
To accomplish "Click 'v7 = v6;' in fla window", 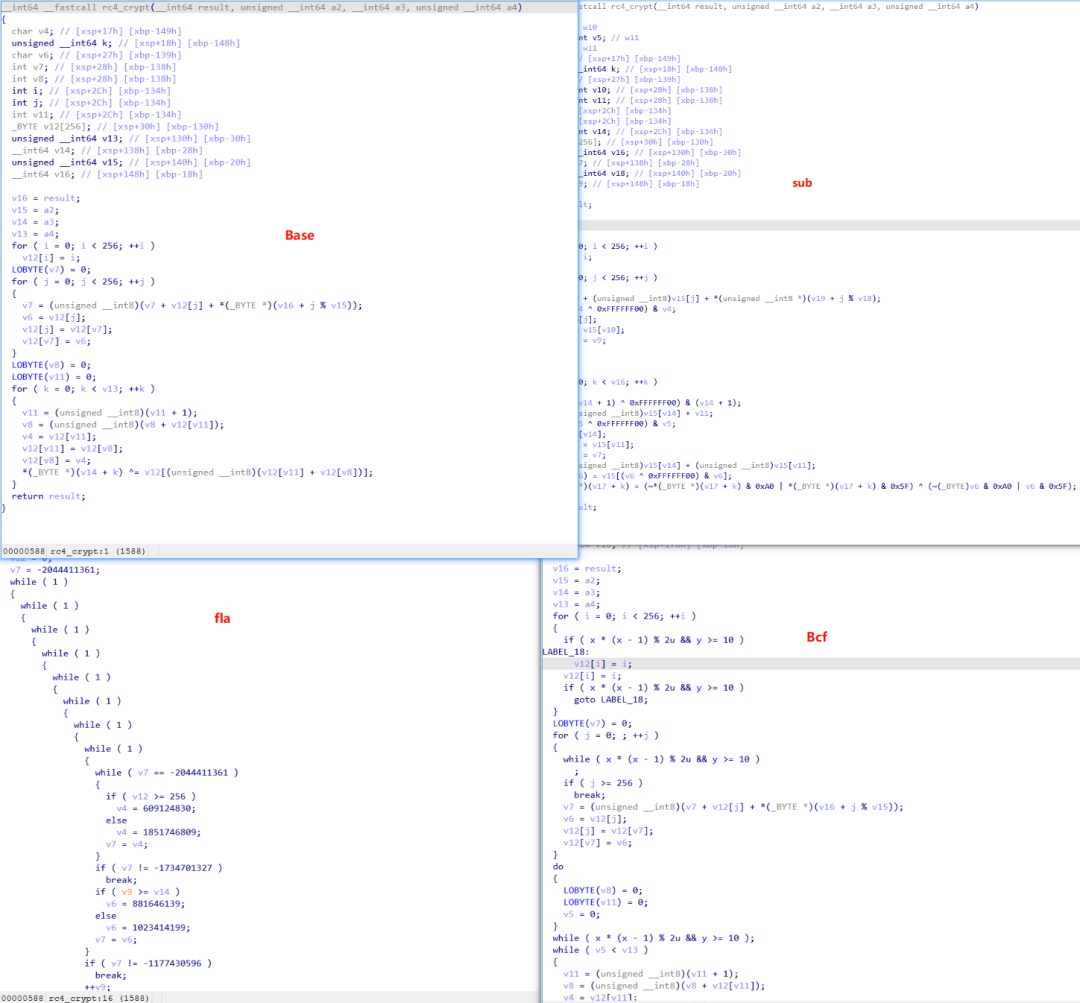I will 116,940.
